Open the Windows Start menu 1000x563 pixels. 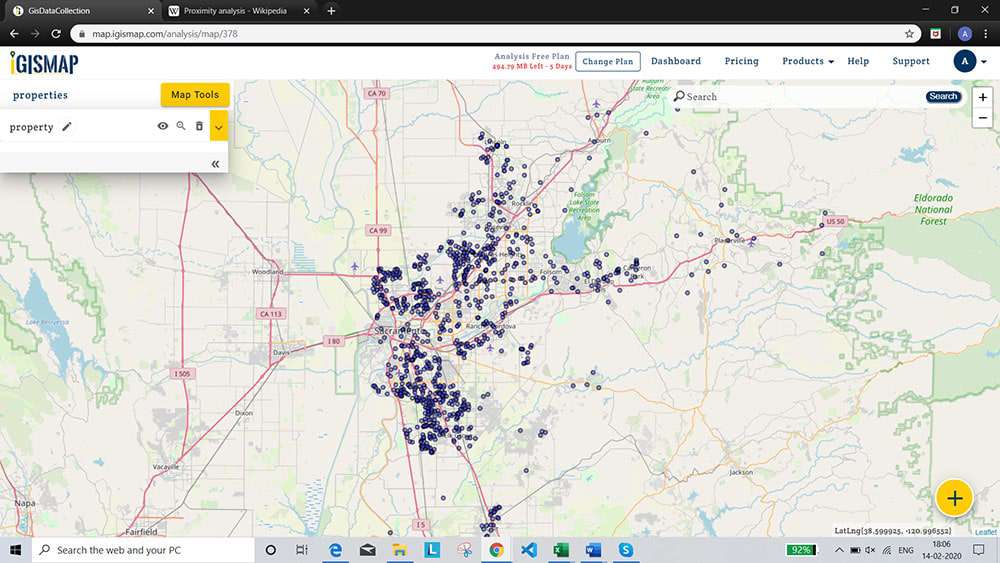point(15,550)
